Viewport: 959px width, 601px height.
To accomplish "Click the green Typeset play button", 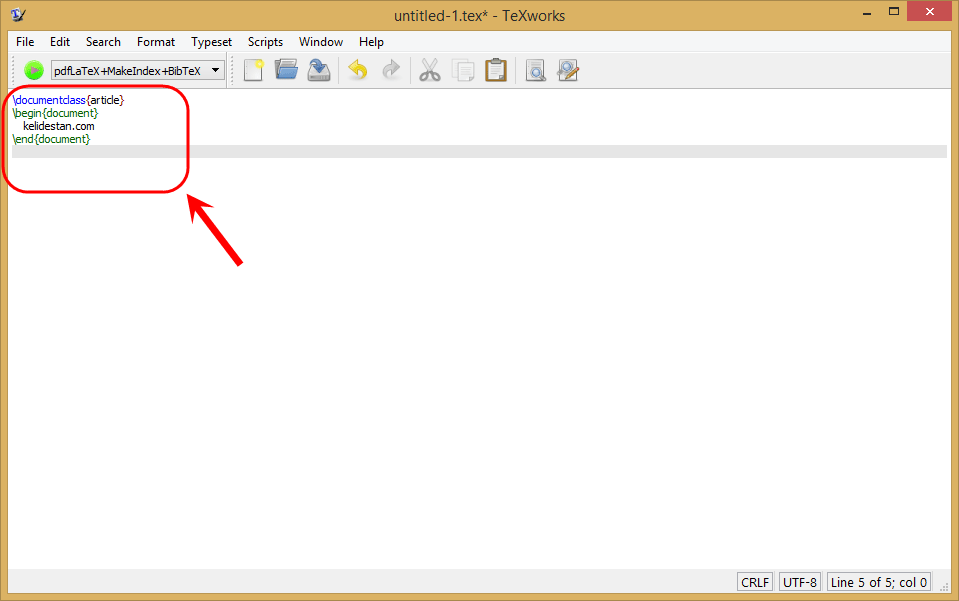I will coord(34,70).
